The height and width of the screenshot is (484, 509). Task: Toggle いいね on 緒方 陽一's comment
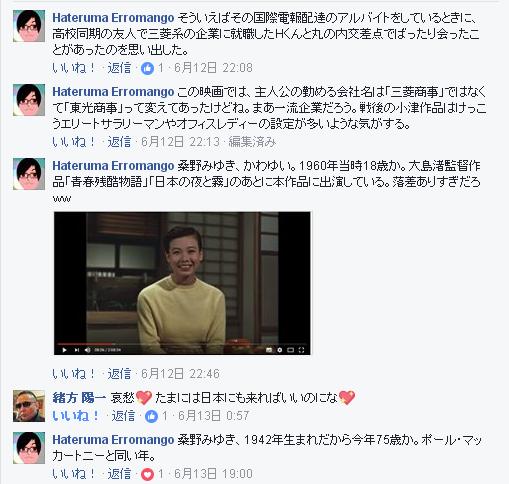point(76,416)
